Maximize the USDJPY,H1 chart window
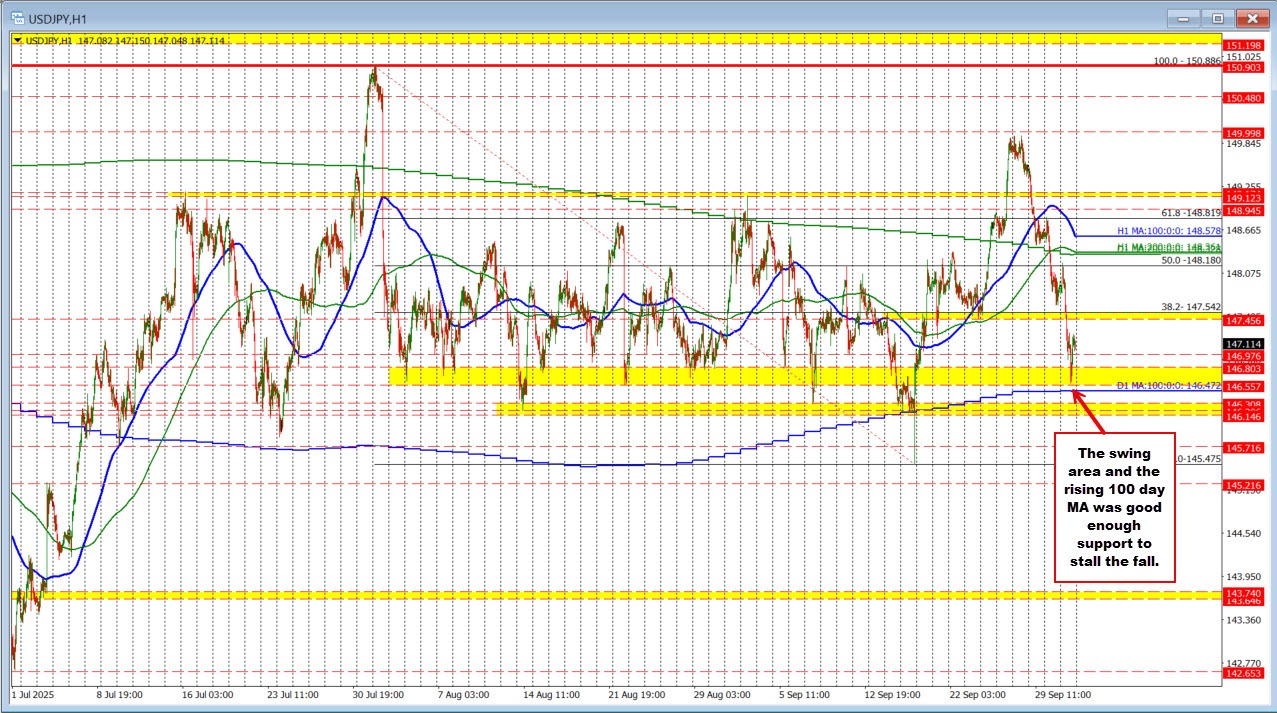The height and width of the screenshot is (713, 1277). 1217,17
